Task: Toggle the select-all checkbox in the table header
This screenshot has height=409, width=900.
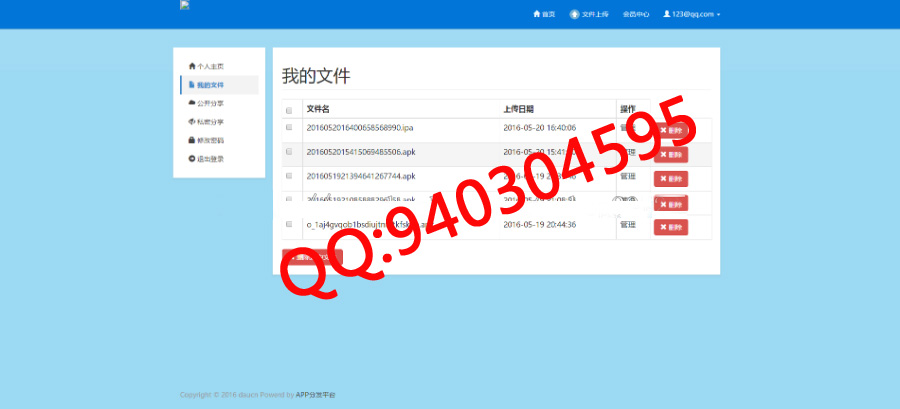Action: (x=289, y=110)
